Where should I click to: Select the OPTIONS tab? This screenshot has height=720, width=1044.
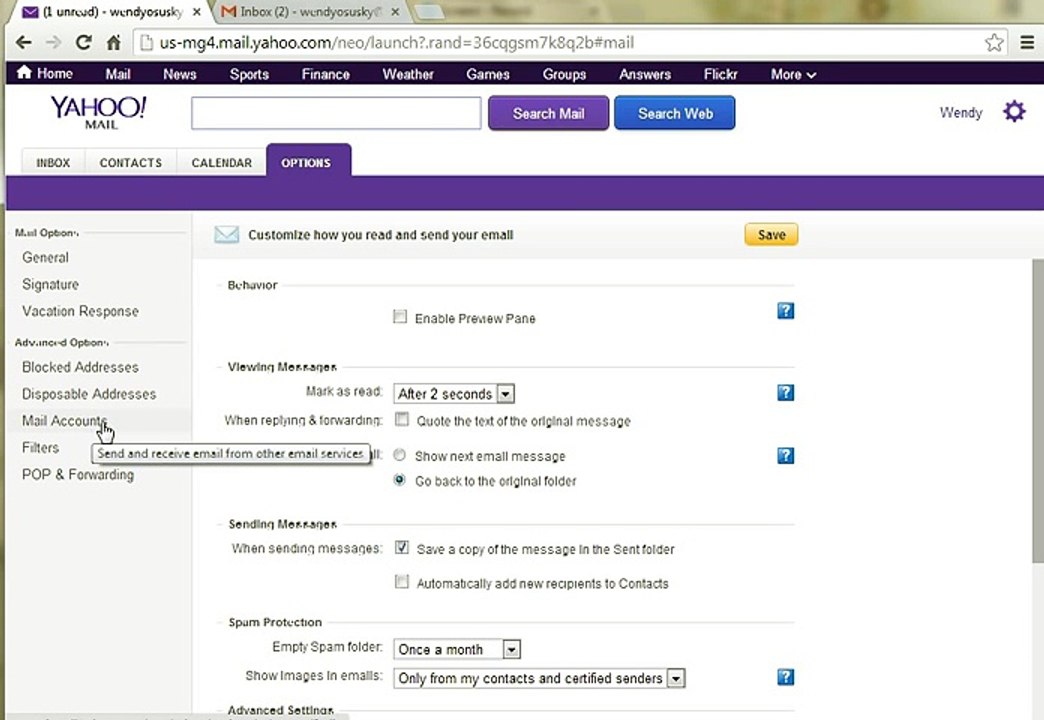pyautogui.click(x=306, y=161)
